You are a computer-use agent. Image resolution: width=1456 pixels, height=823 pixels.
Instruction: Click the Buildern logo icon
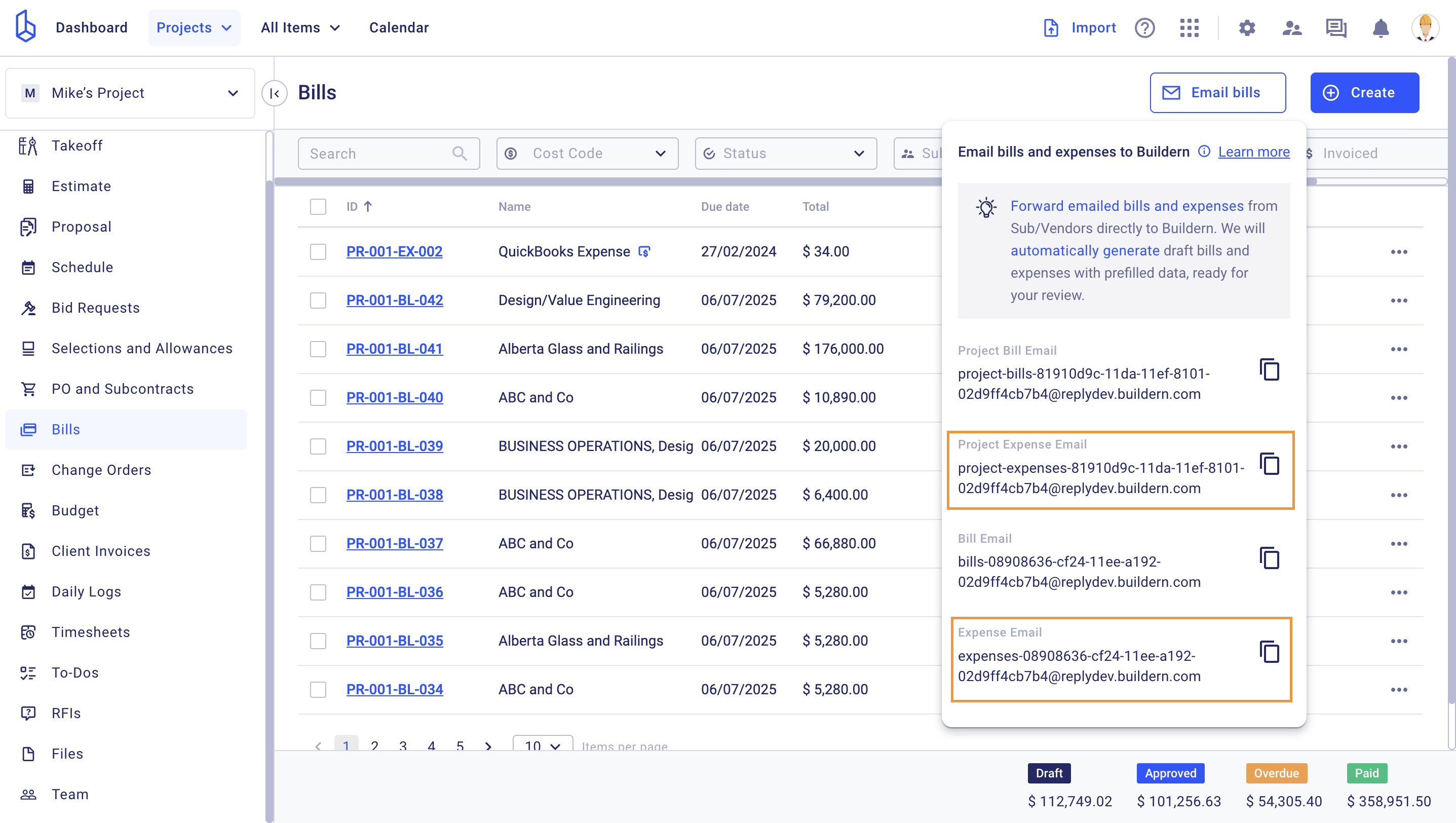25,26
